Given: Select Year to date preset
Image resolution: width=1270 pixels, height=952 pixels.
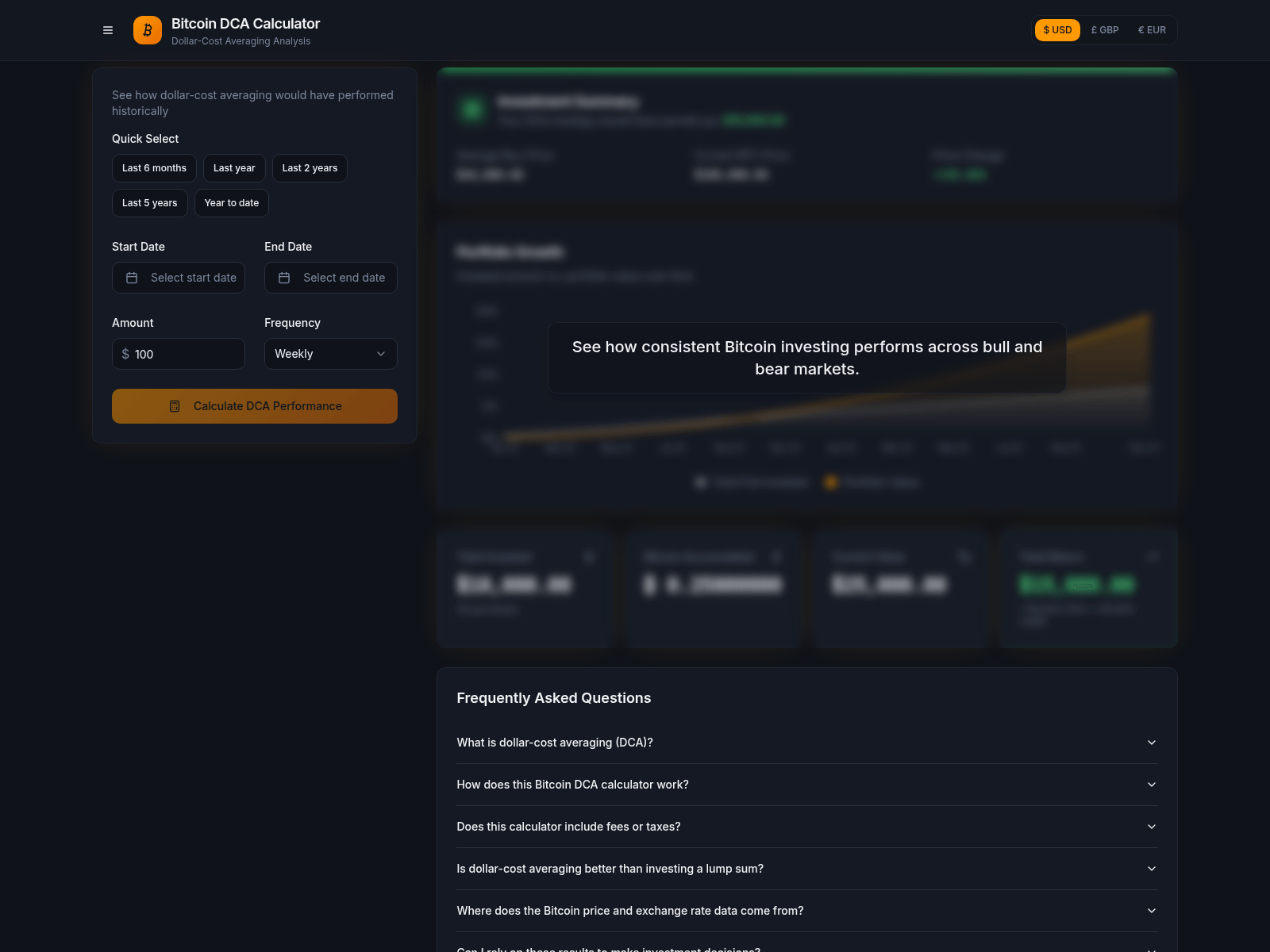Looking at the screenshot, I should click(x=232, y=203).
